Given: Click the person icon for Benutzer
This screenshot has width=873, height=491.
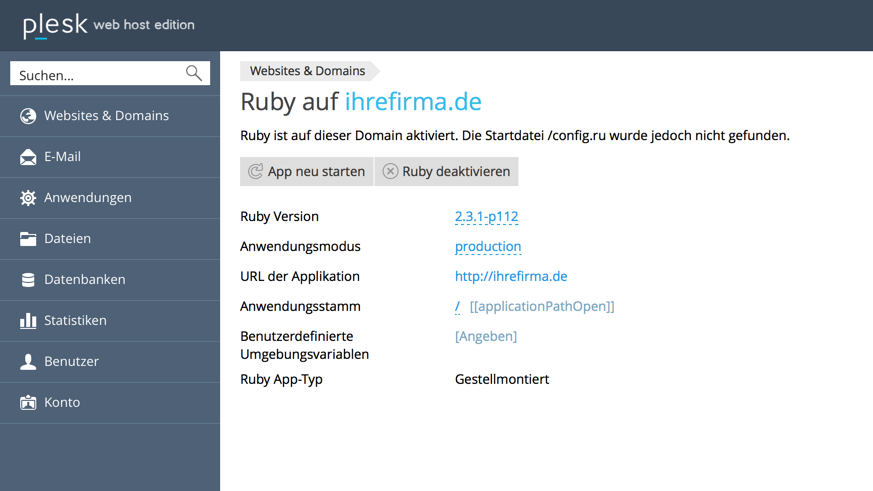Looking at the screenshot, I should 28,362.
